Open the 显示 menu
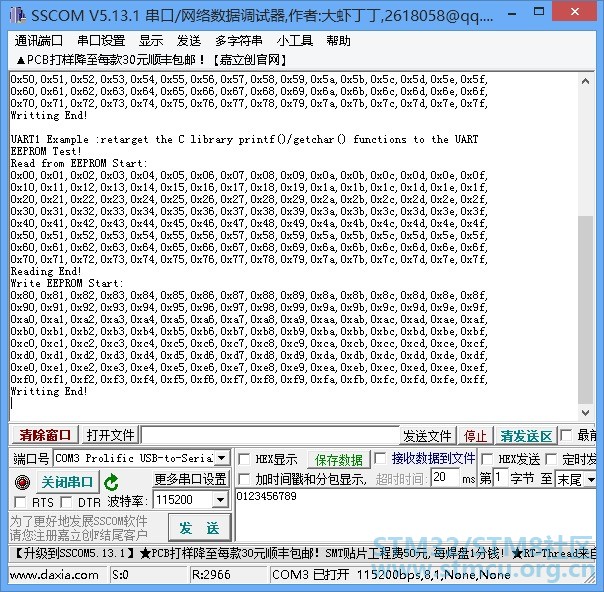The width and height of the screenshot is (604, 592). 151,40
